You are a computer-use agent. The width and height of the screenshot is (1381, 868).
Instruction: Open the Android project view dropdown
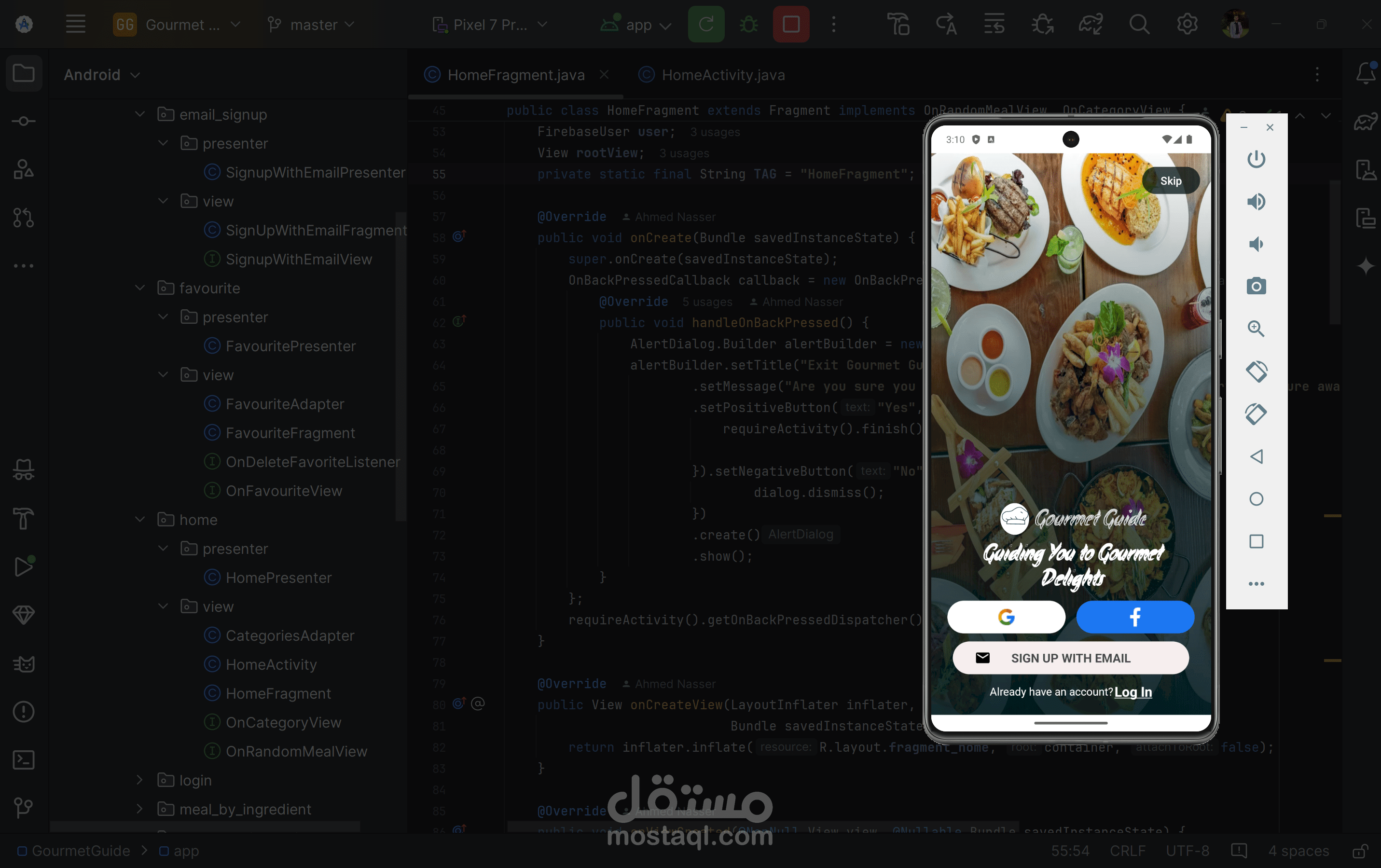point(102,74)
